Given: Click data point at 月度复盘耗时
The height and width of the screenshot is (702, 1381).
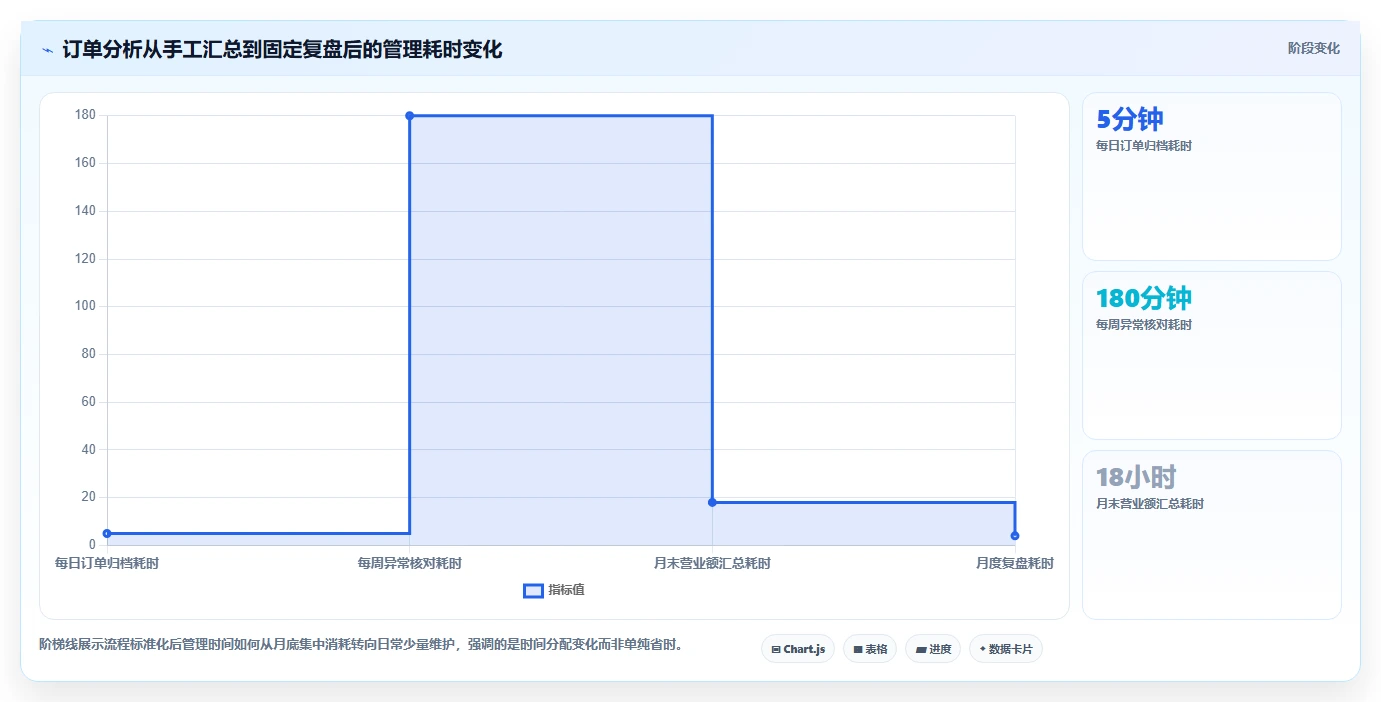Looking at the screenshot, I should point(1014,536).
